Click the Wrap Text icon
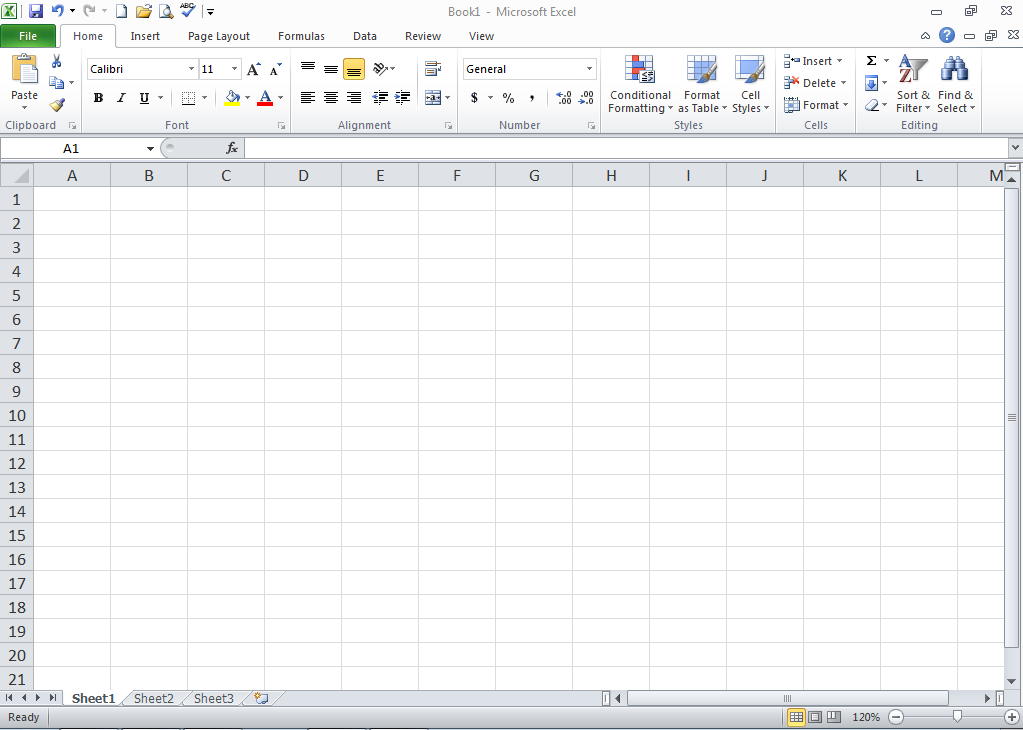 [x=433, y=69]
